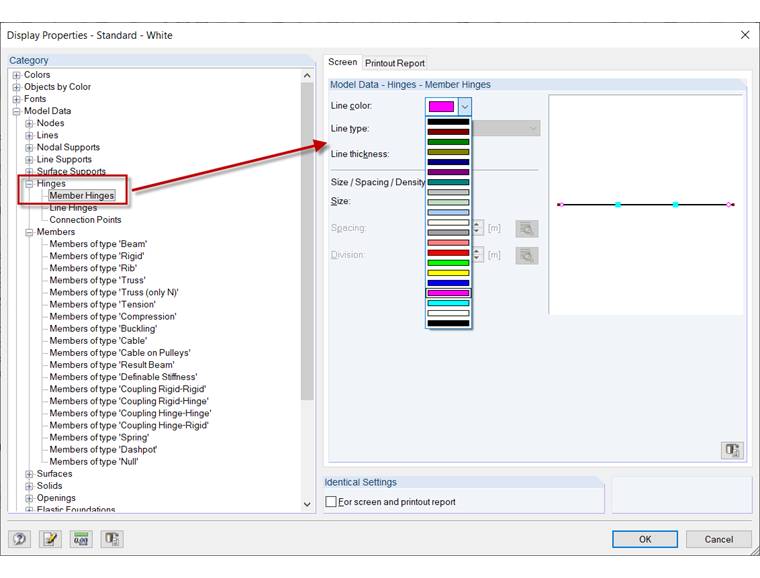Viewport: 760px width, 578px height.
Task: Select Line Hinges in the tree
Action: (x=73, y=208)
